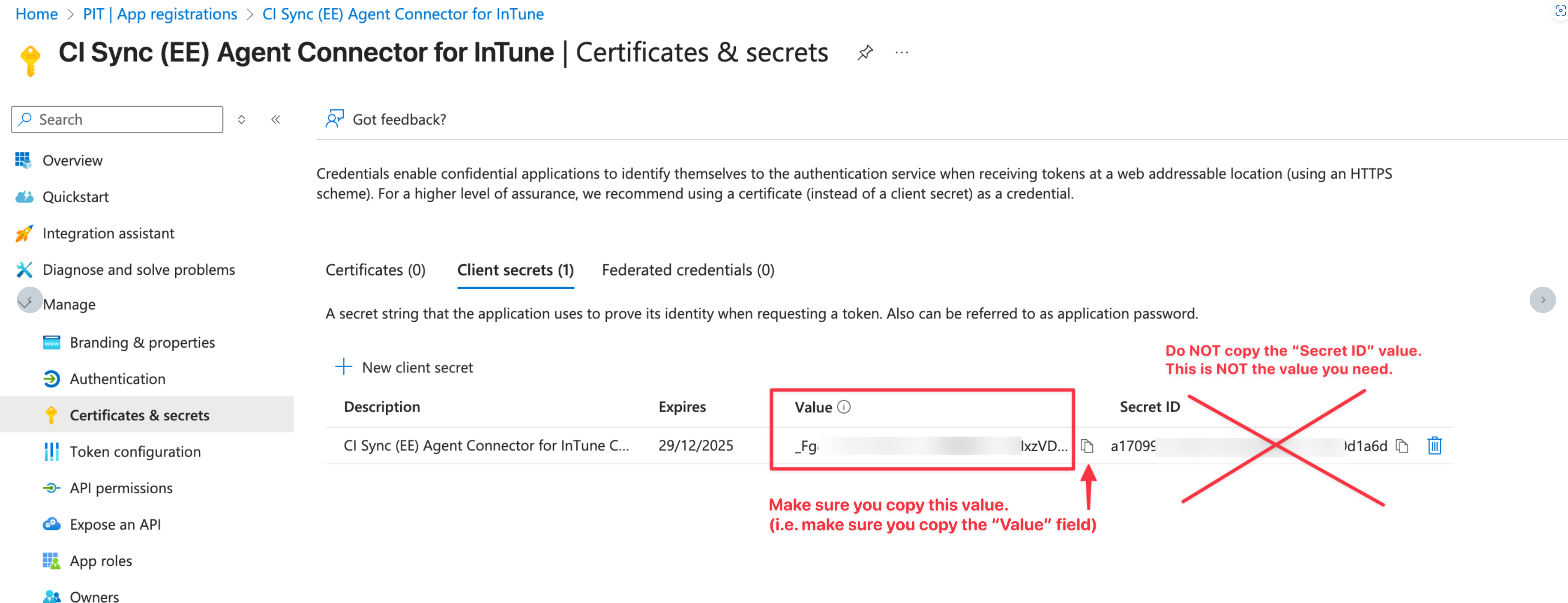Click the search magnifier icon in sidebar

pyautogui.click(x=25, y=119)
